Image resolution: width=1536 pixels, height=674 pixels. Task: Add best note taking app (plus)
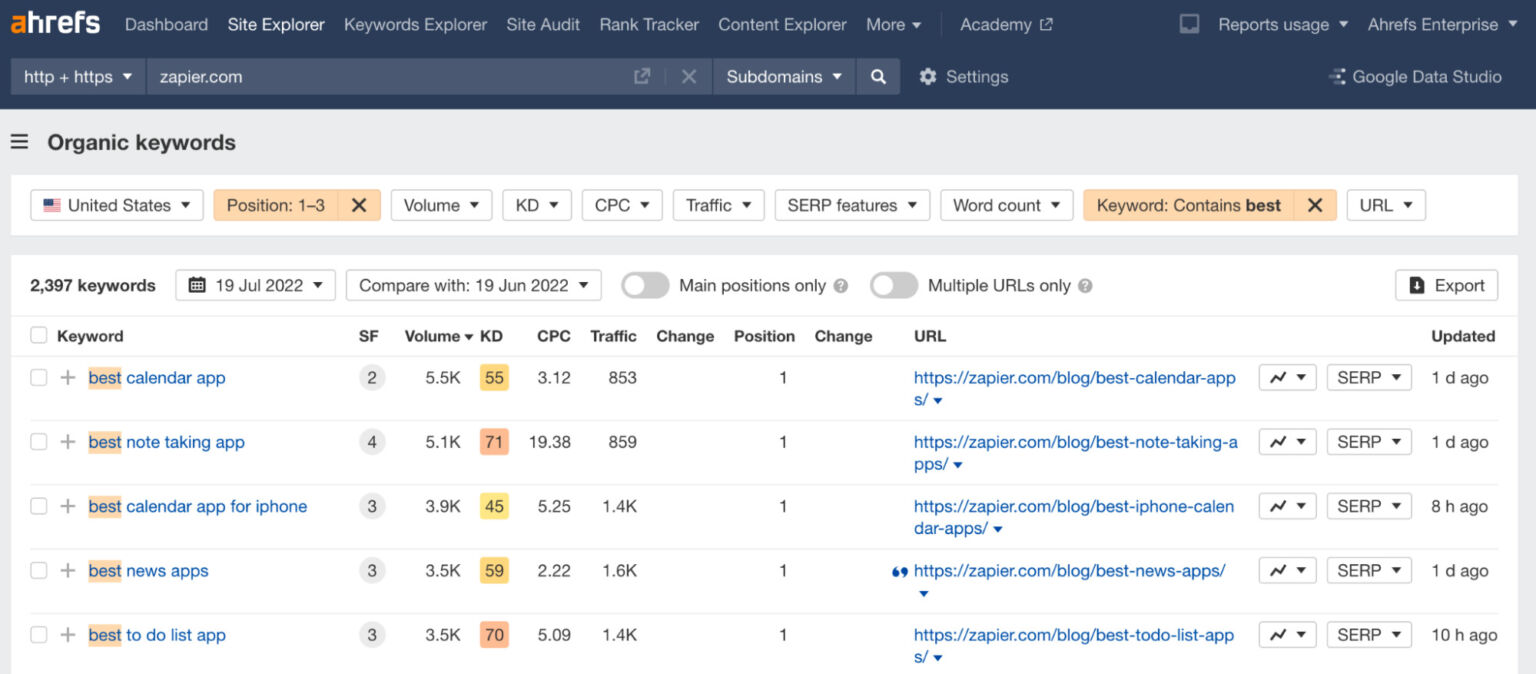(x=68, y=442)
